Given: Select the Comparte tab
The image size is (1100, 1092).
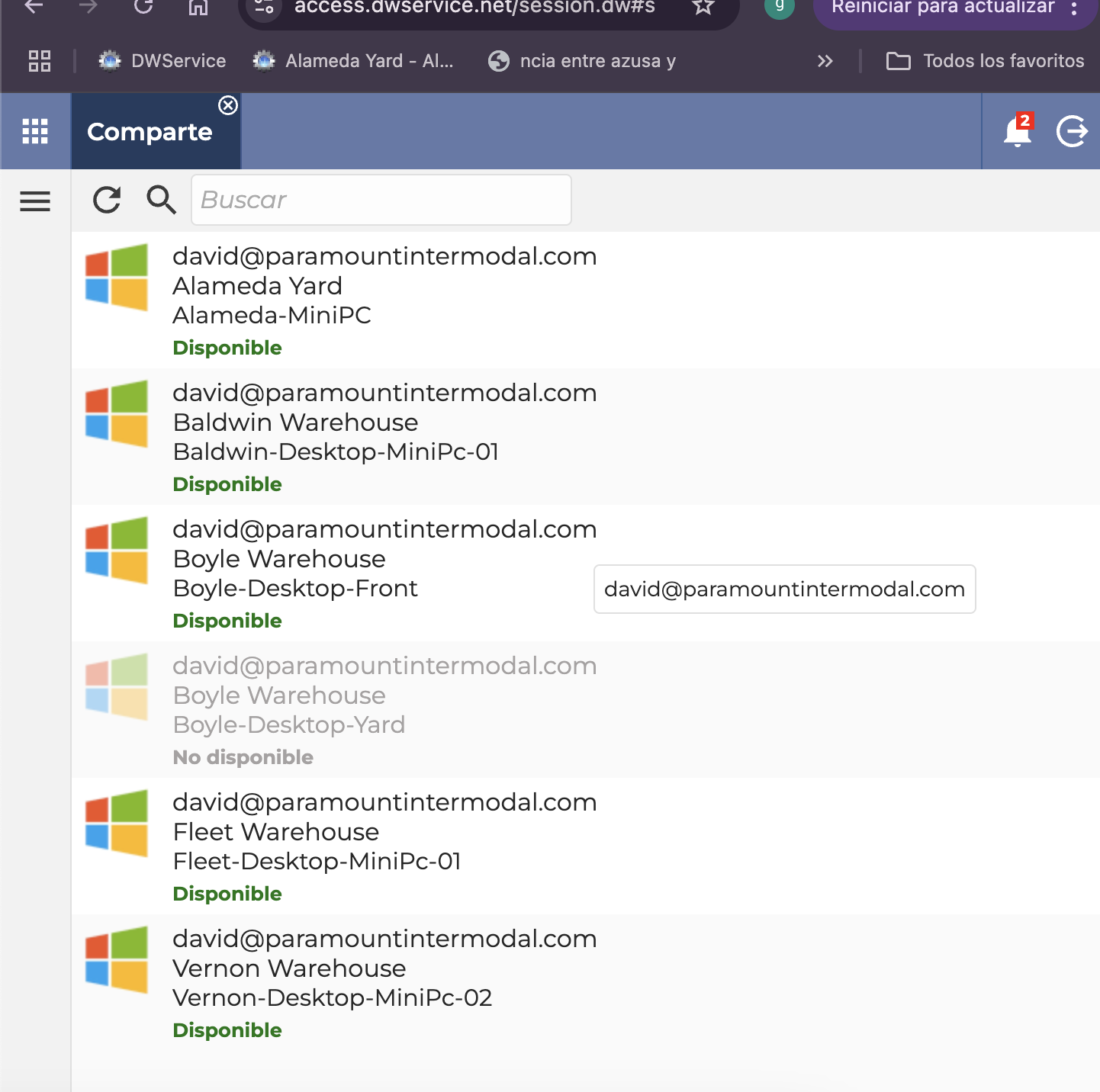Looking at the screenshot, I should point(150,132).
